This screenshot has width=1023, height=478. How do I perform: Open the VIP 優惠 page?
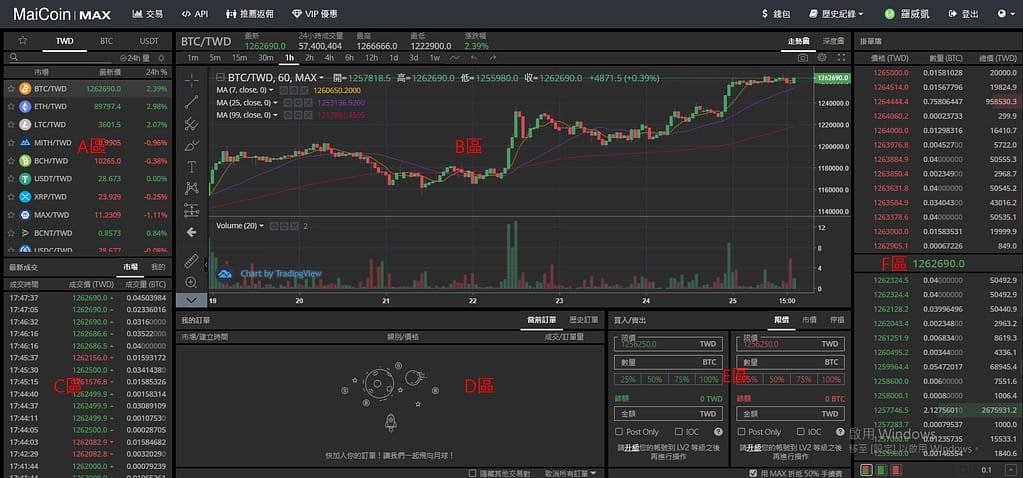(315, 14)
